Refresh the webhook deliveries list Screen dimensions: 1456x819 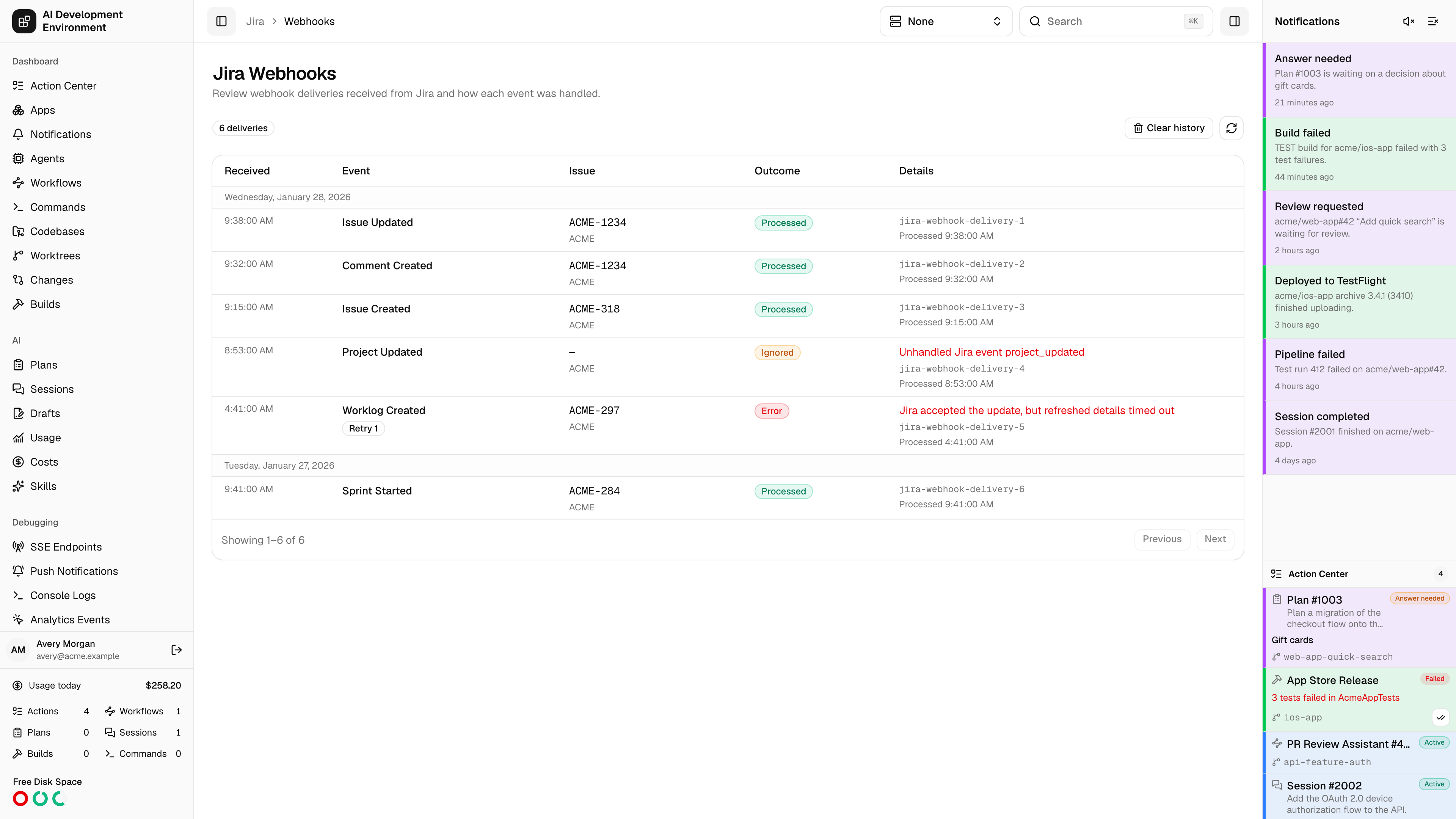[1231, 128]
